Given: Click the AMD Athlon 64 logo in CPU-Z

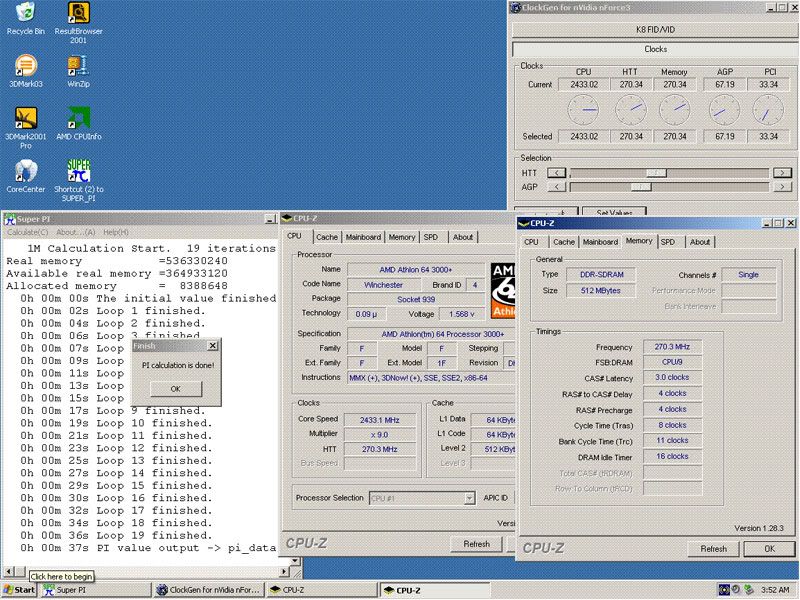Looking at the screenshot, I should [x=503, y=291].
